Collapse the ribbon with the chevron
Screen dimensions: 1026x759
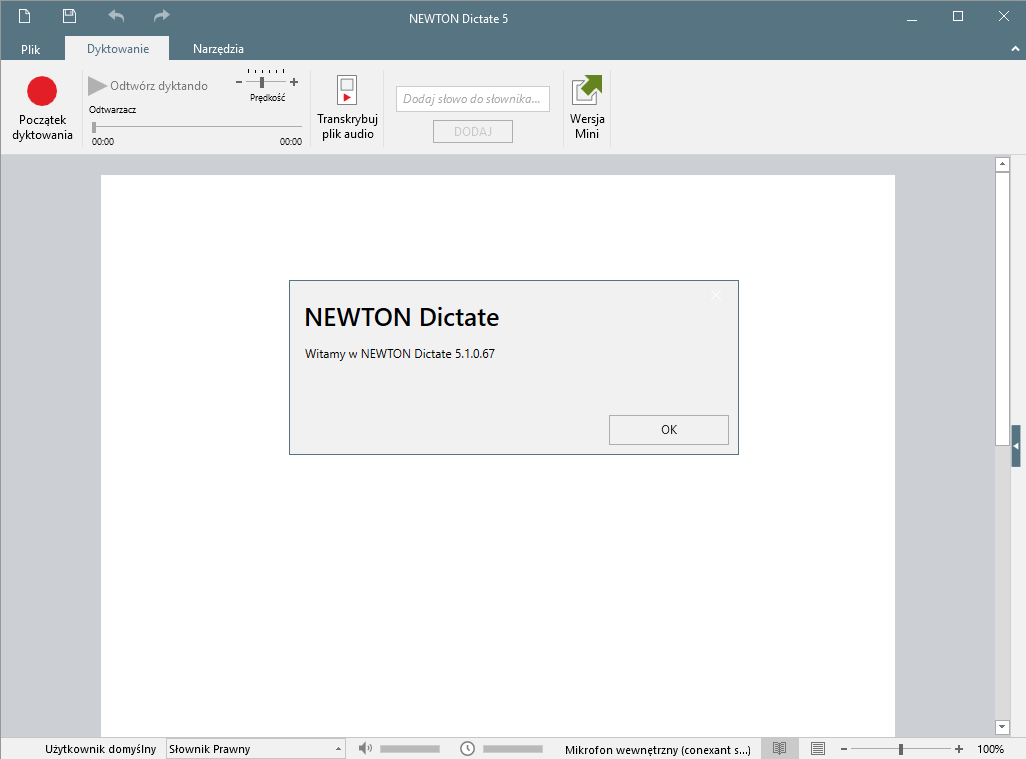pos(1015,48)
